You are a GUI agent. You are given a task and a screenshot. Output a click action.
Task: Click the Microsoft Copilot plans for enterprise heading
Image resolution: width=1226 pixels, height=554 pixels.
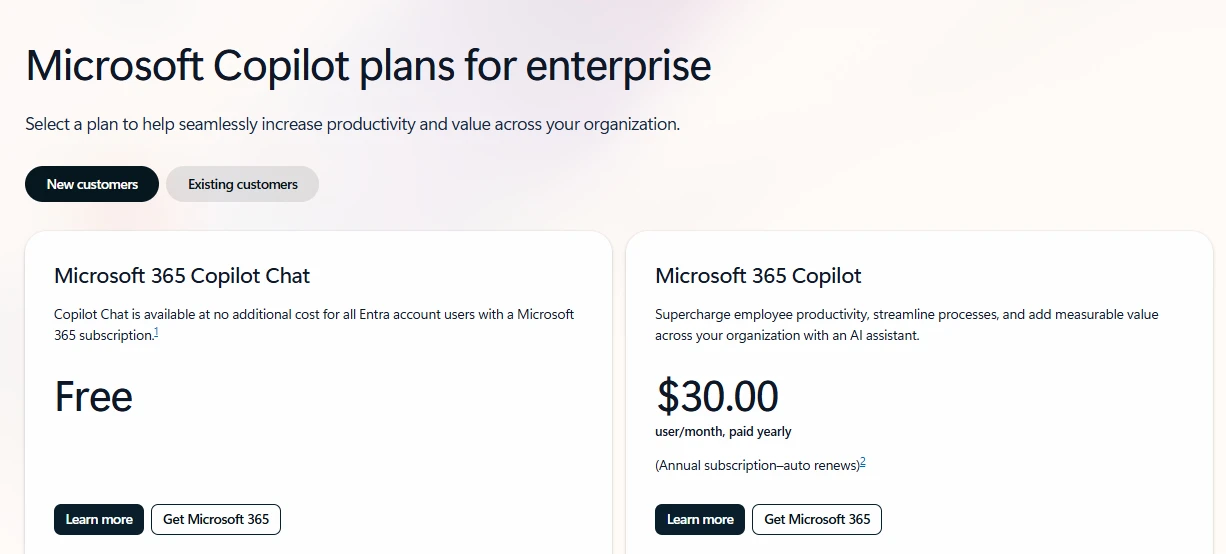point(368,66)
